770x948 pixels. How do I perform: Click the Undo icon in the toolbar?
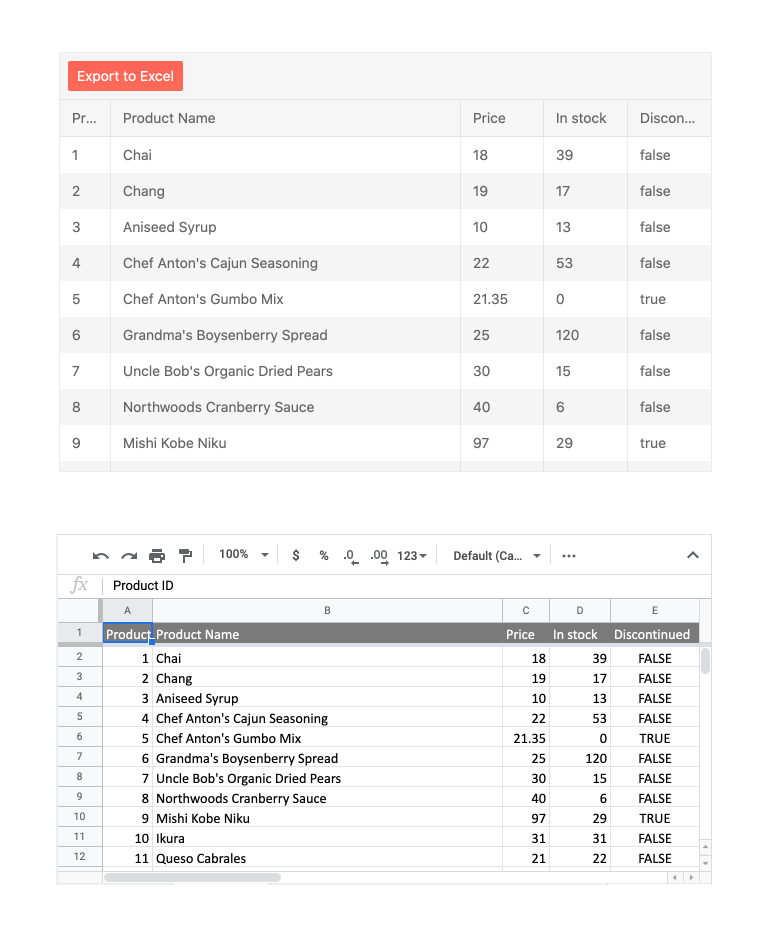pyautogui.click(x=100, y=555)
